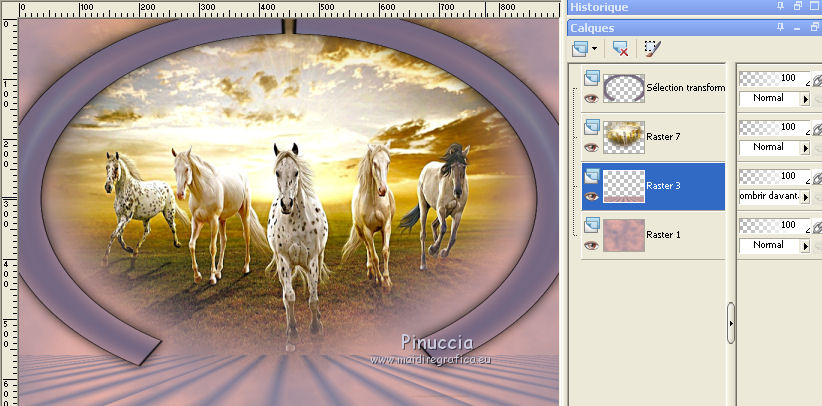Select the Raster 7 layer thumbnail
Screen dimensions: 822x406
[624, 137]
